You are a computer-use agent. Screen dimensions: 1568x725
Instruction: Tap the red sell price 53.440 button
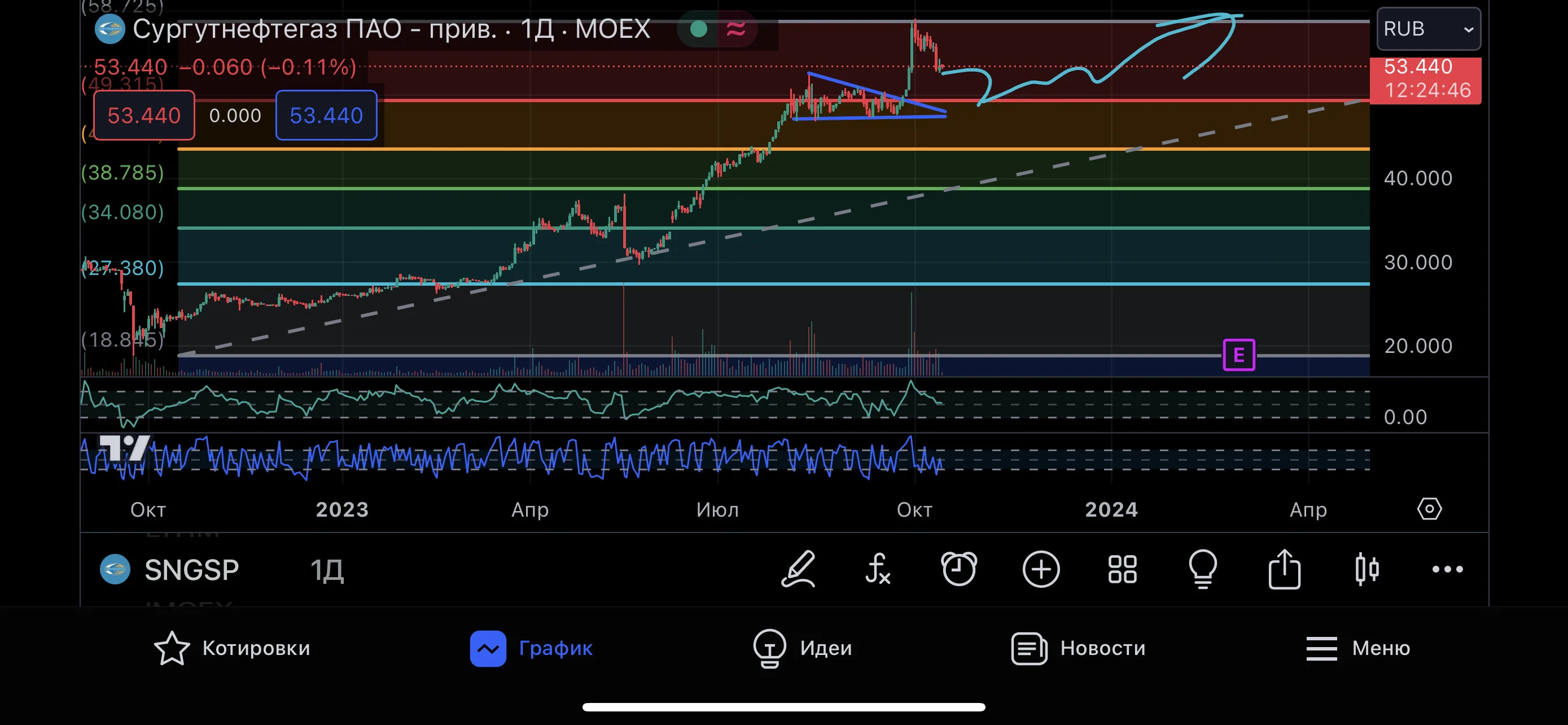pyautogui.click(x=144, y=115)
